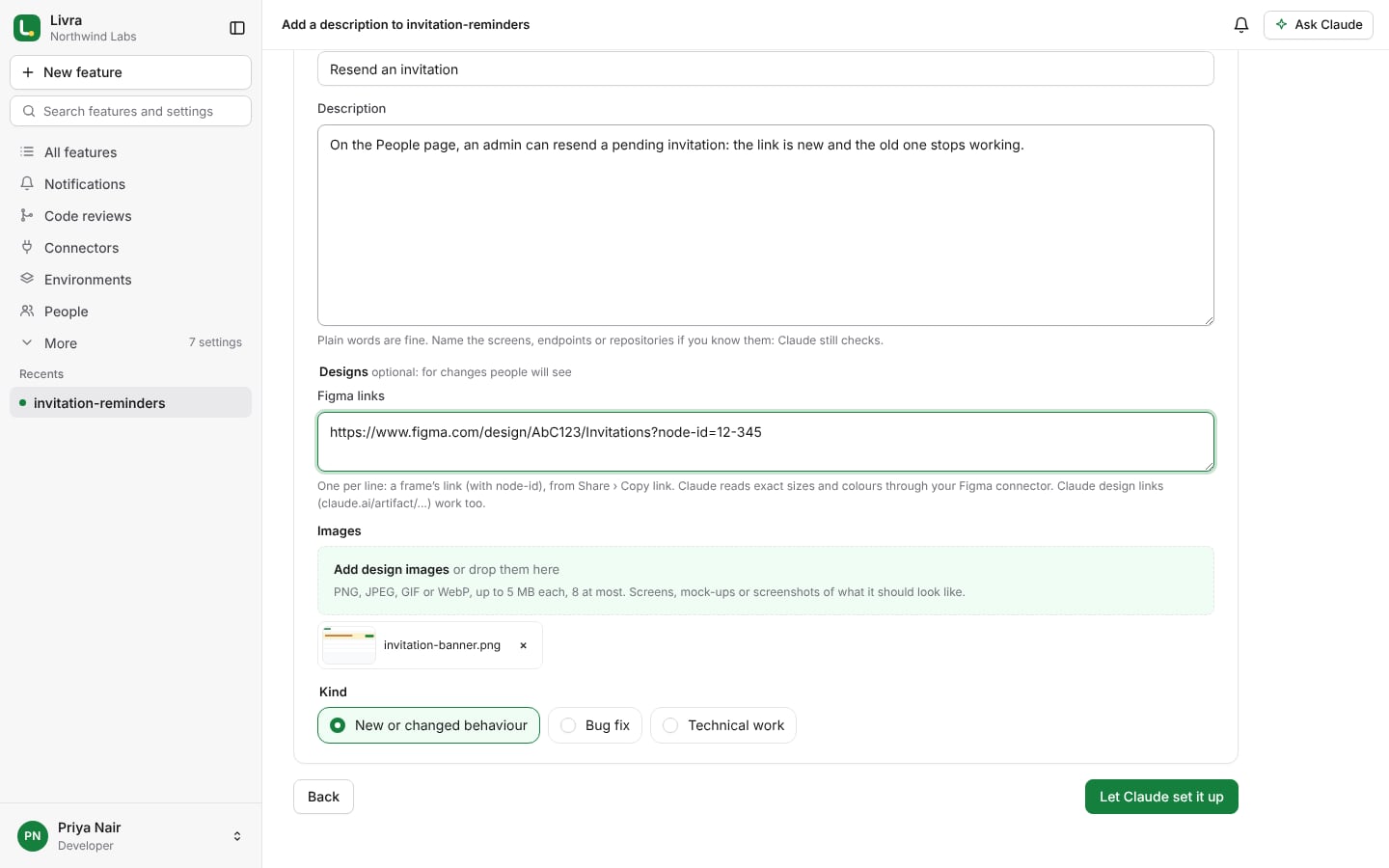The image size is (1389, 868).
Task: Focus the Search features and settings field
Action: tap(130, 111)
